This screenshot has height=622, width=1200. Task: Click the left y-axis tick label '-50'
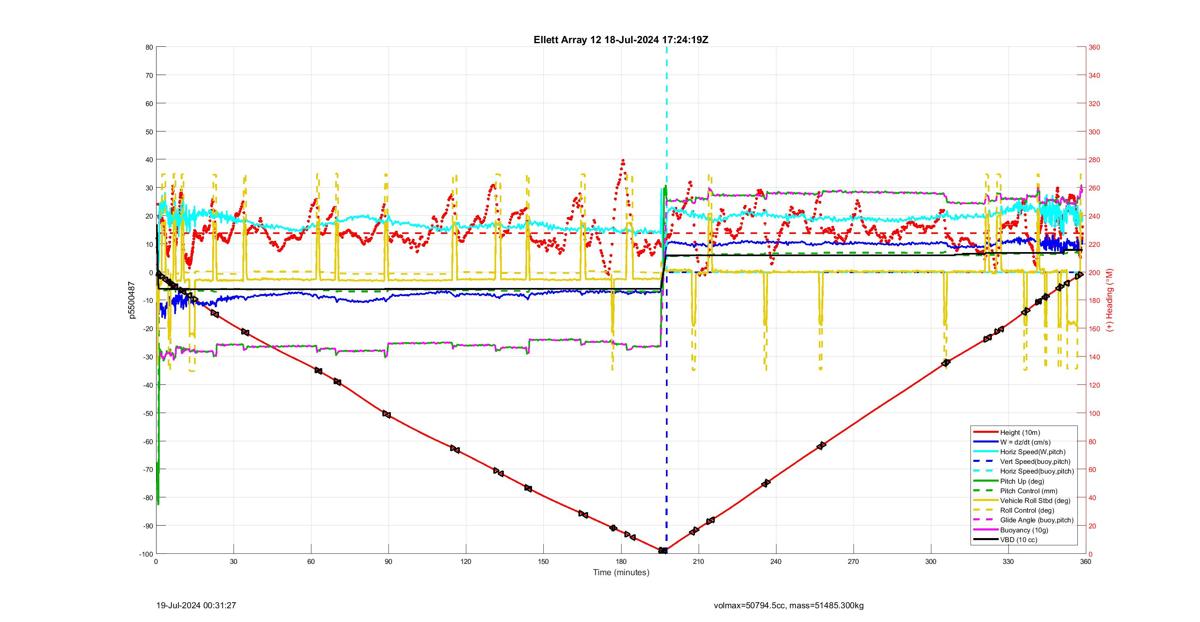click(x=146, y=413)
